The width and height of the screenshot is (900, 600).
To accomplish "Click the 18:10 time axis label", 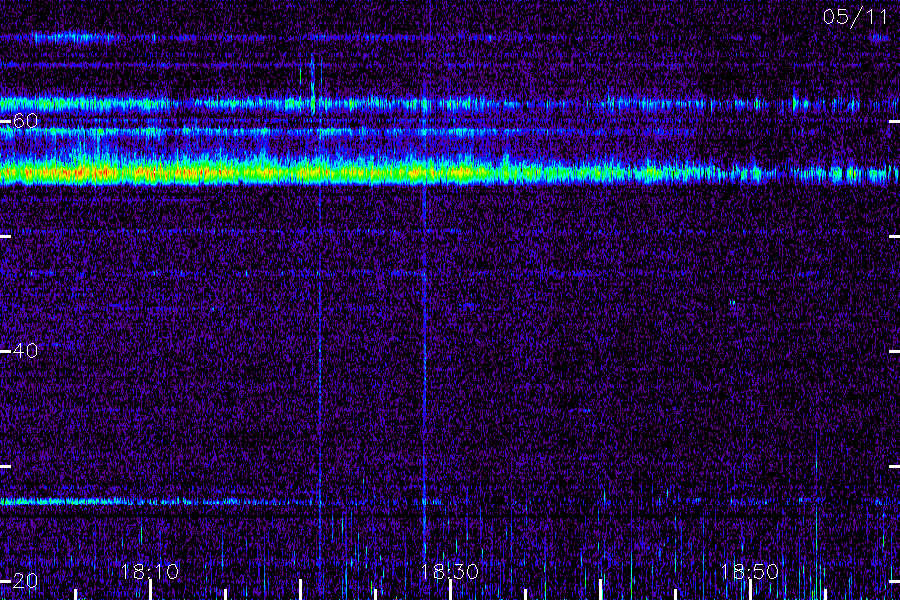I will tap(149, 572).
